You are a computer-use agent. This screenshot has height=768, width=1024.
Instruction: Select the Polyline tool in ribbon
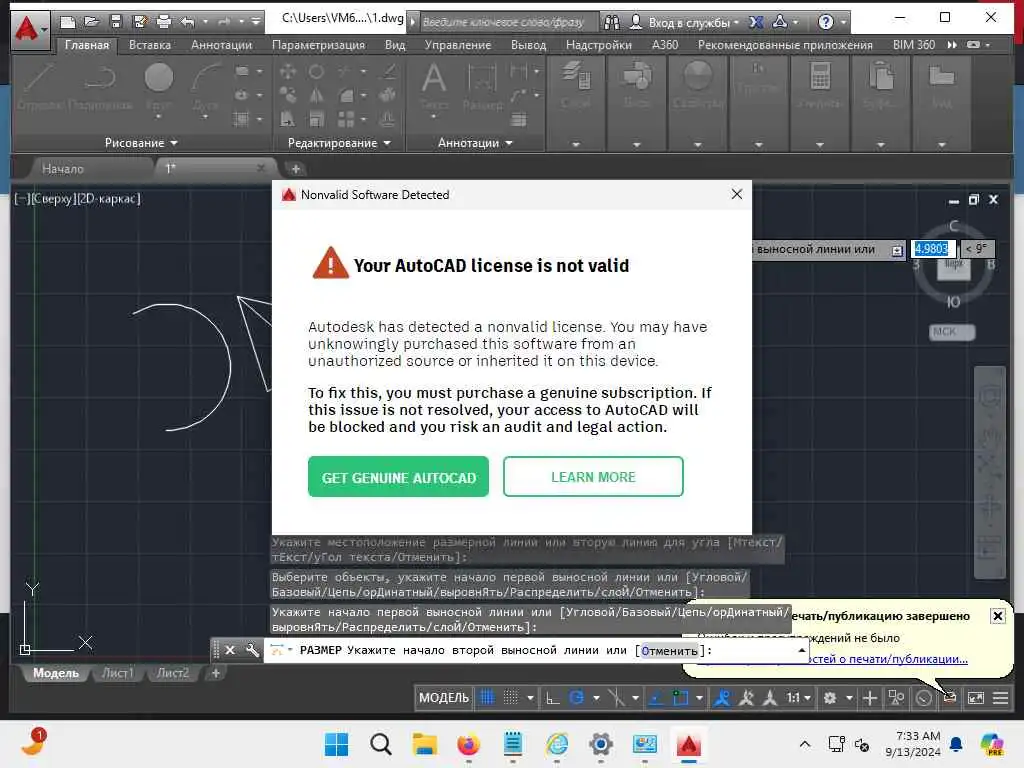(100, 88)
